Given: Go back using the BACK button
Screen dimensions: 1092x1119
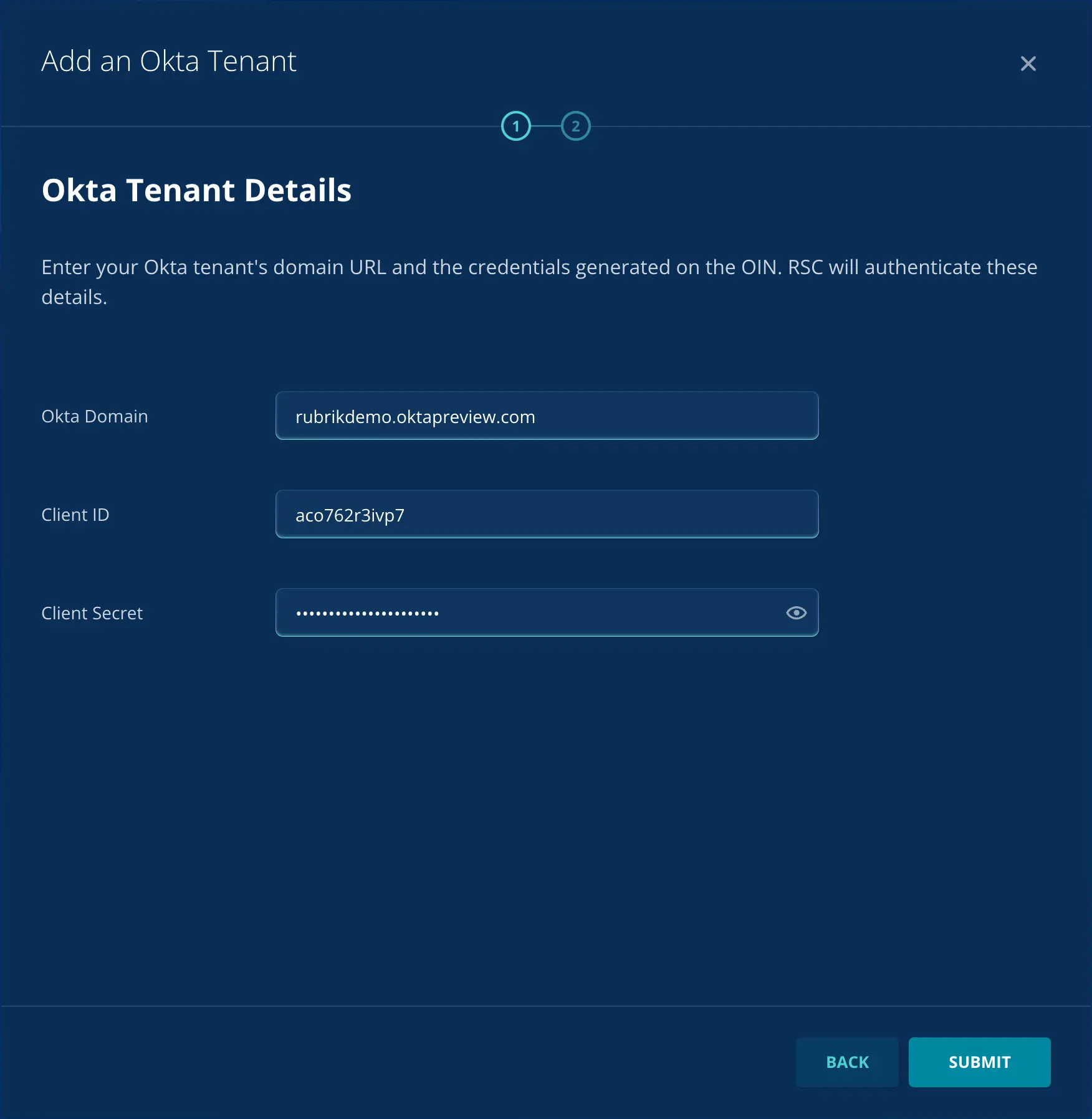Looking at the screenshot, I should tap(847, 1062).
